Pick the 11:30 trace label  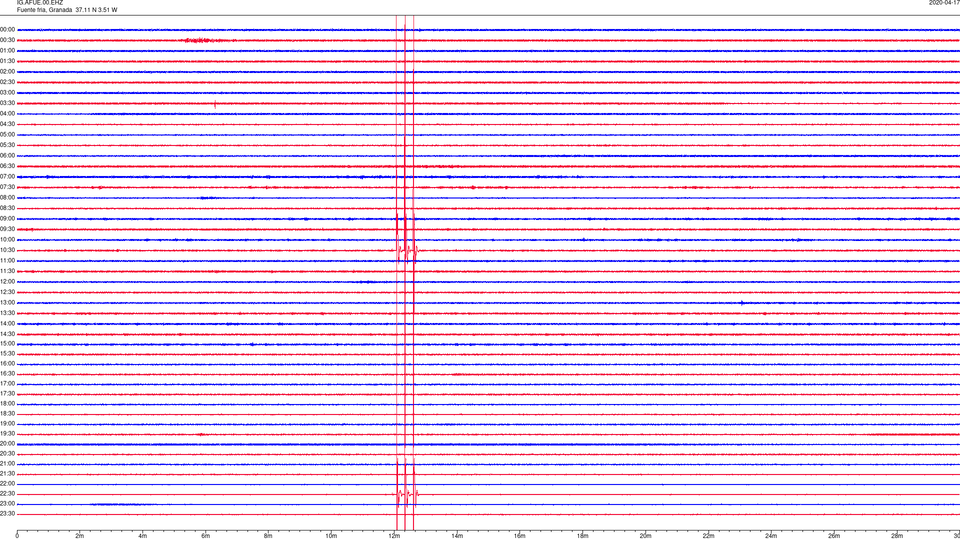[x=8, y=271]
